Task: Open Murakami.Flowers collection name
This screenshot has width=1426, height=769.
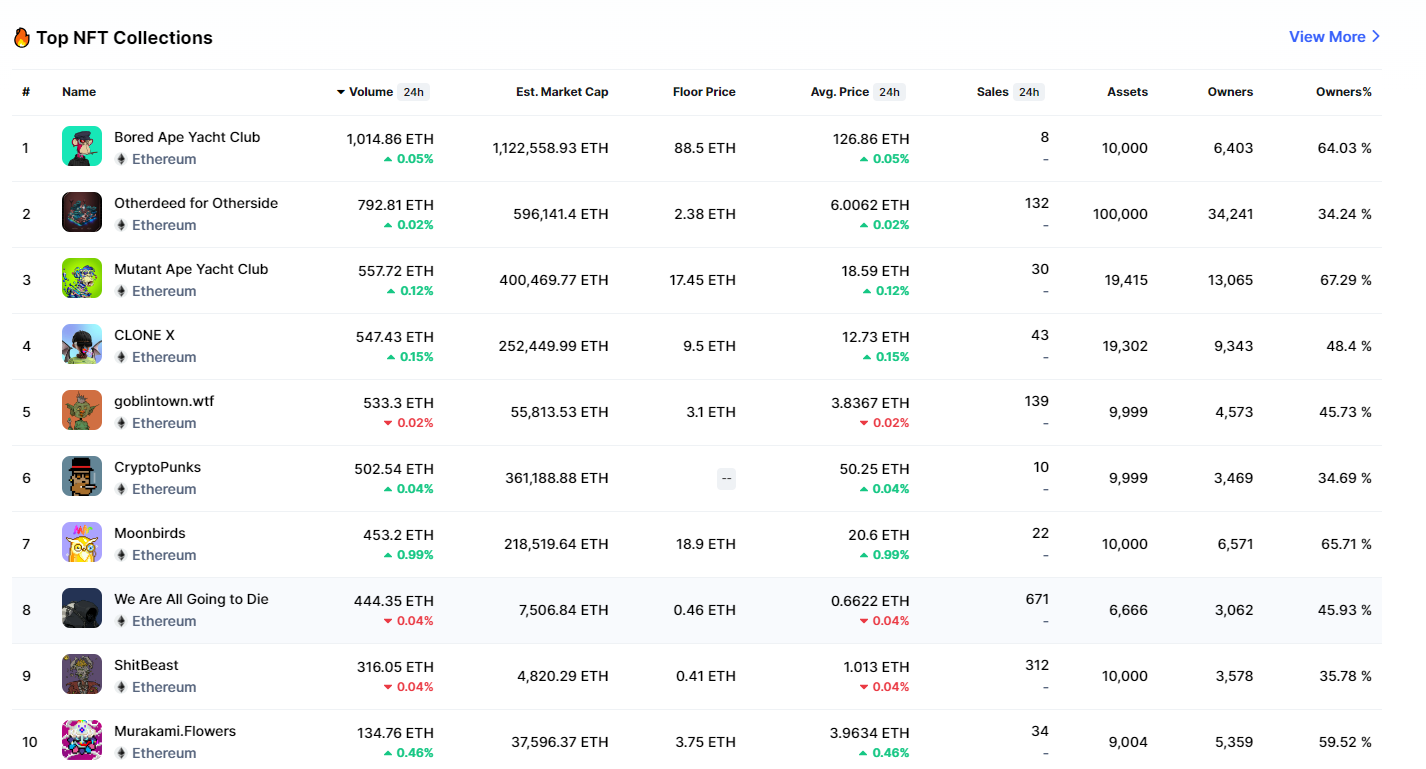Action: [175, 731]
